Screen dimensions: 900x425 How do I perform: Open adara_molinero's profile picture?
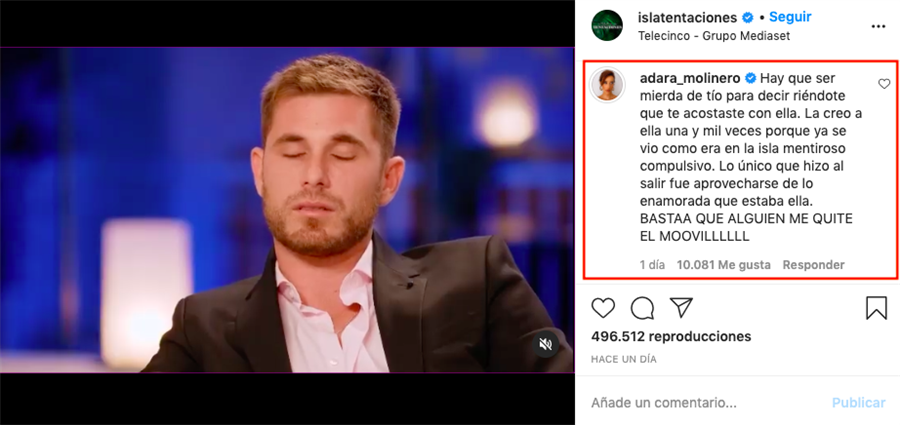tap(607, 85)
